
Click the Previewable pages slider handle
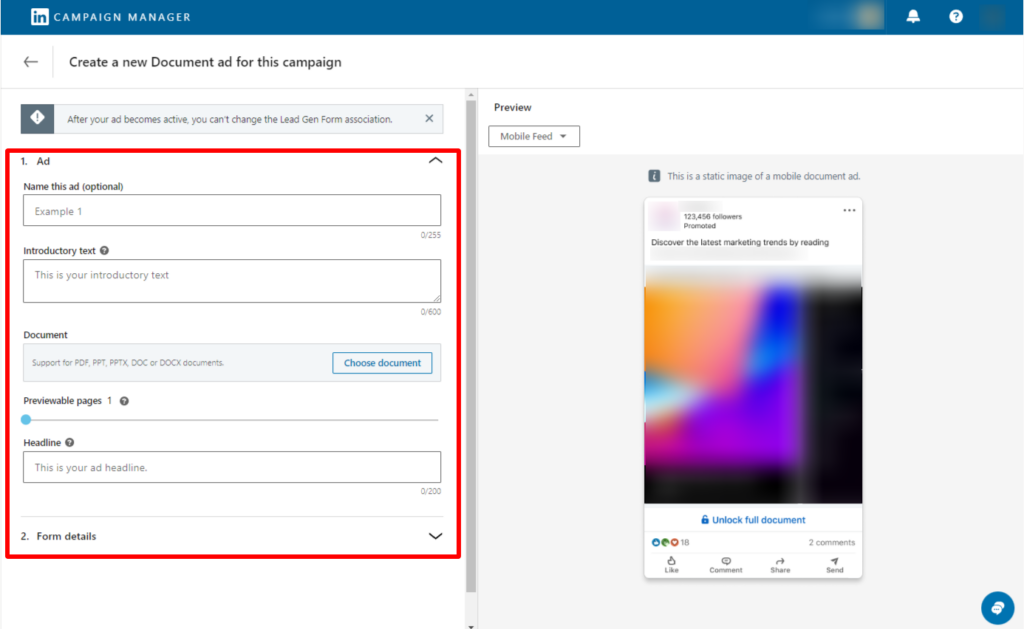pyautogui.click(x=26, y=420)
